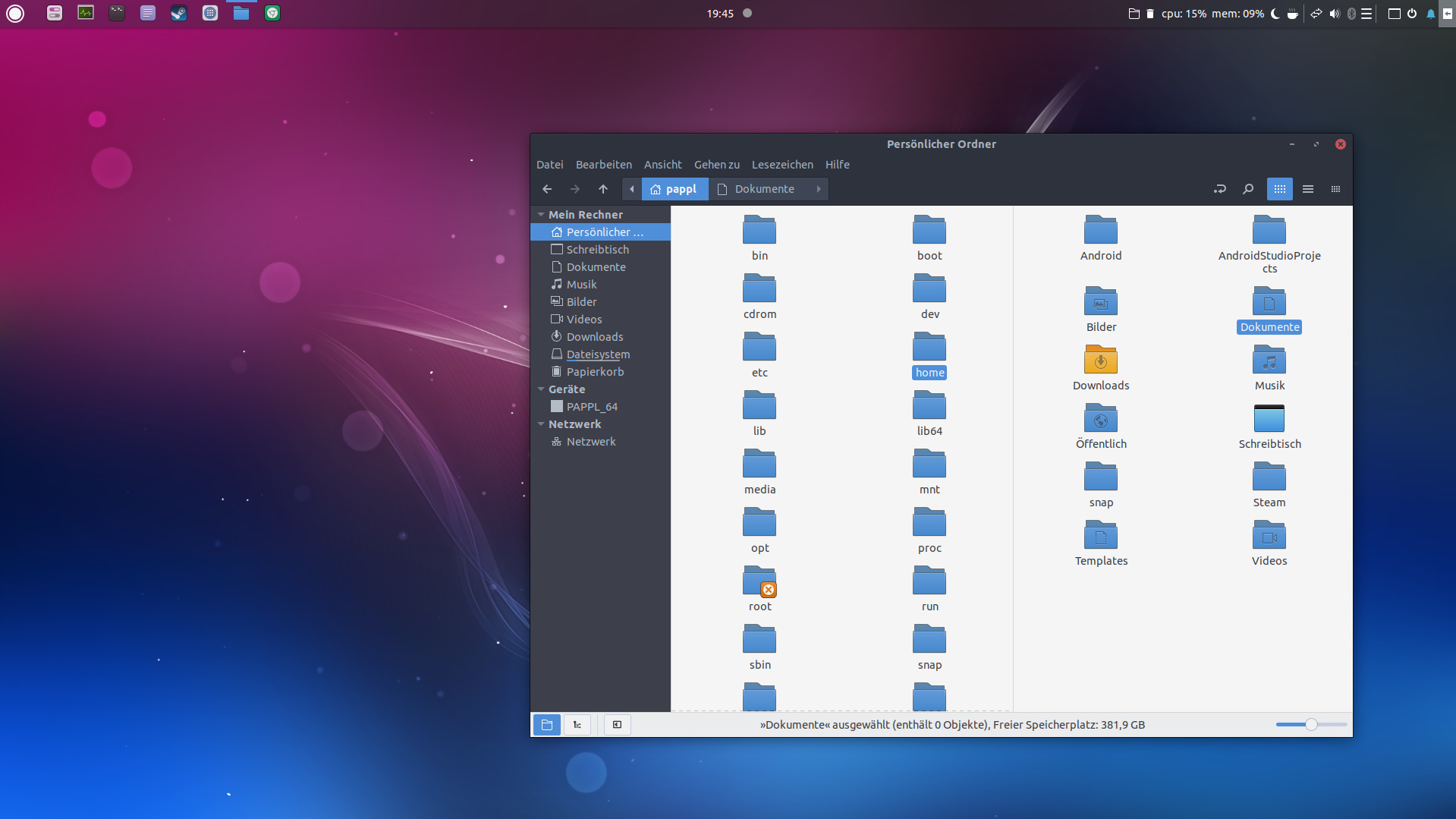Collapse the Netzwerk section
Image resolution: width=1456 pixels, height=819 pixels.
click(x=541, y=424)
